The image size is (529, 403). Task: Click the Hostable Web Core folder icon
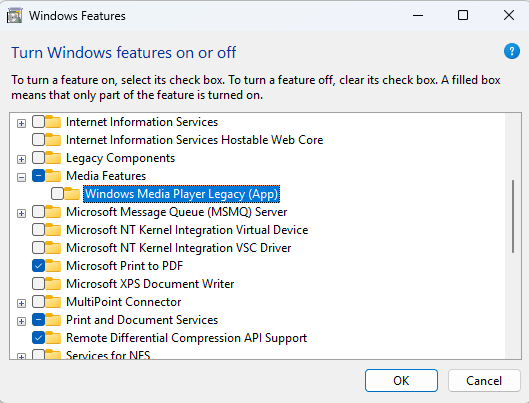(x=53, y=140)
